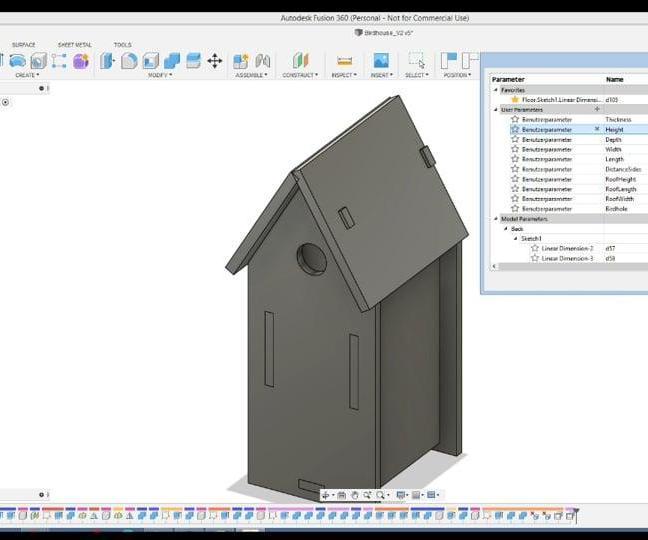Select the RoofLength parameter name

[621, 189]
